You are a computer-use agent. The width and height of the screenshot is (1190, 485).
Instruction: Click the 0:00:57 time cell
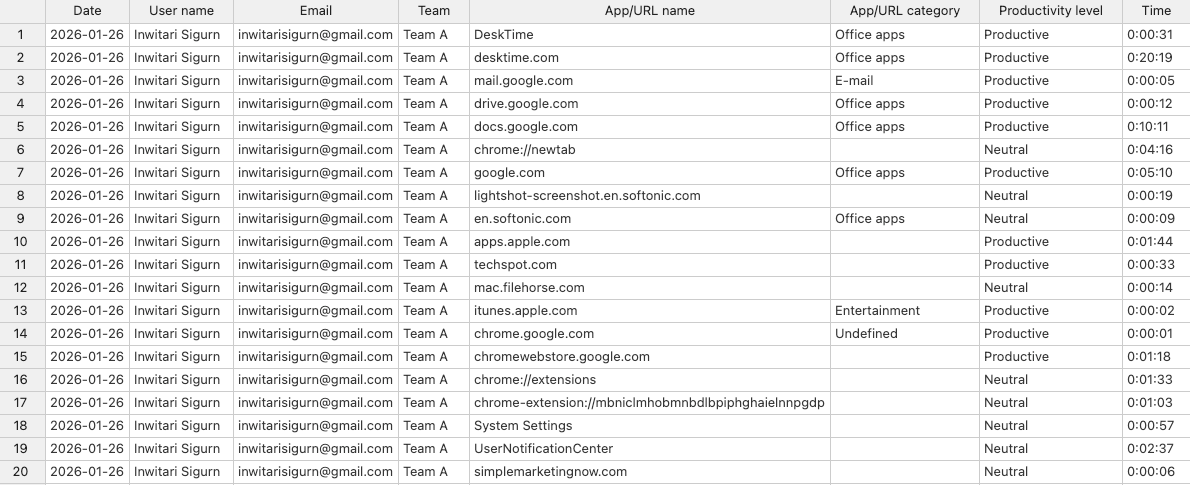1156,426
